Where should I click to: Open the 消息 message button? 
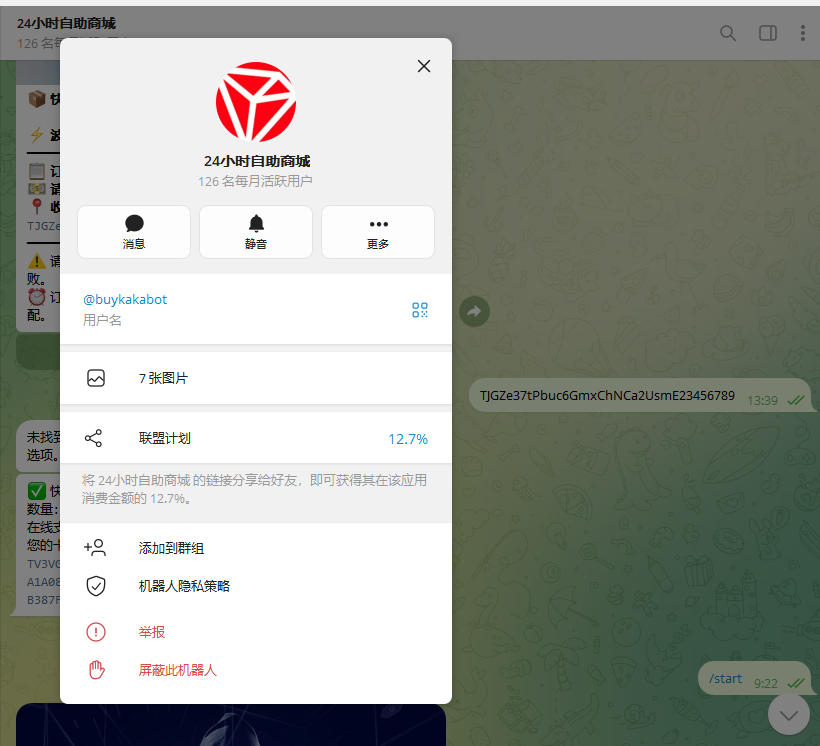[134, 232]
